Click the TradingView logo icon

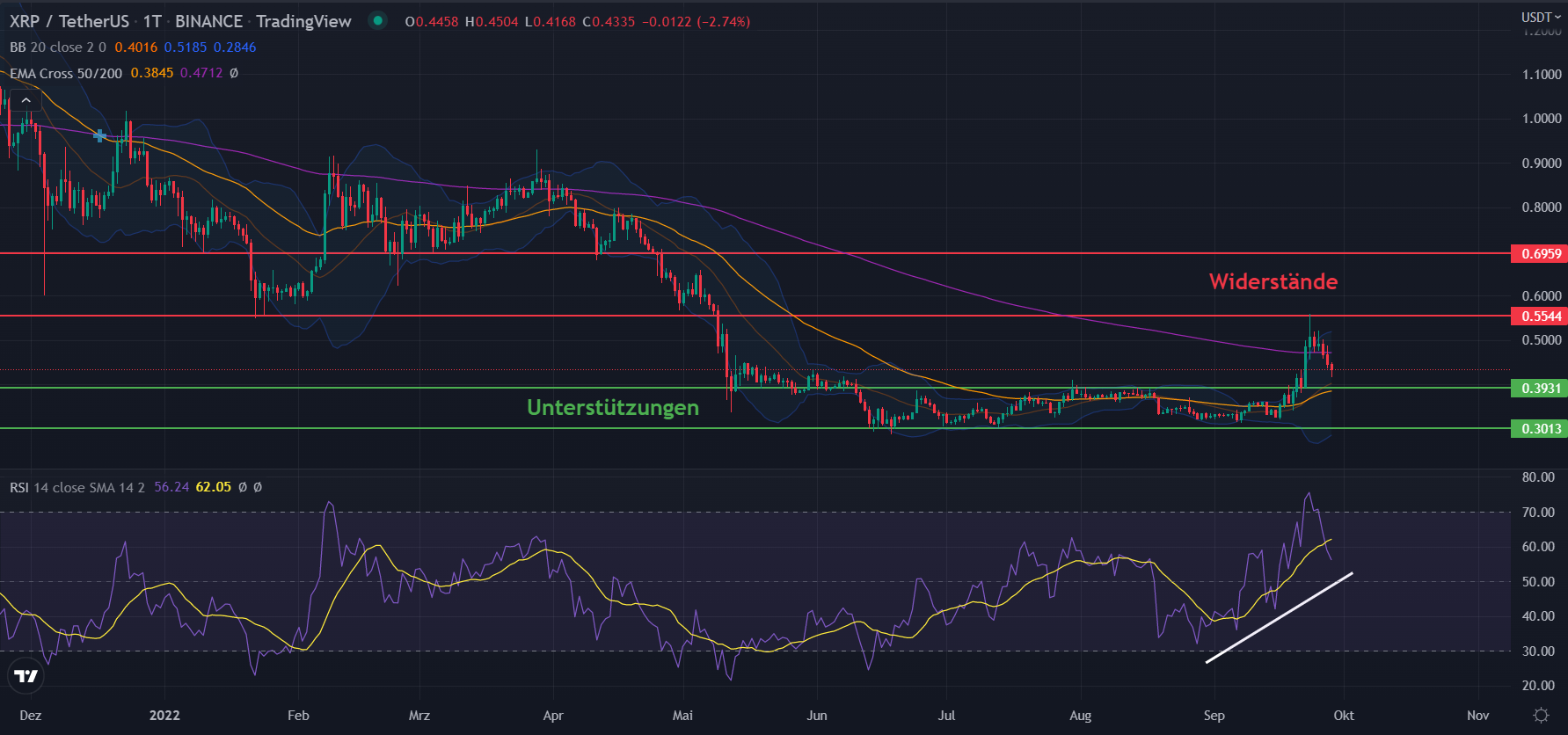point(26,675)
